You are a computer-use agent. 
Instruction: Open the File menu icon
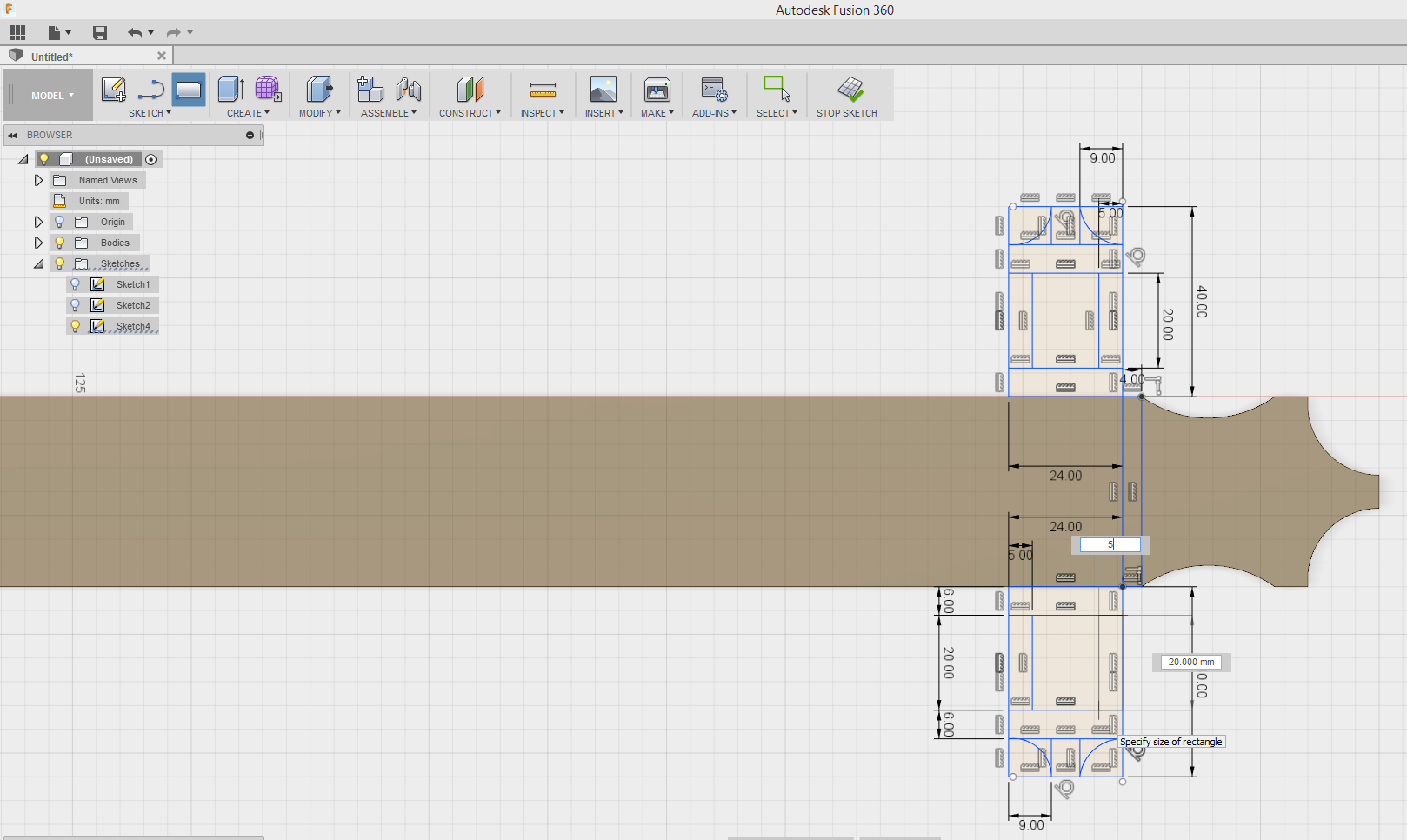pyautogui.click(x=54, y=33)
